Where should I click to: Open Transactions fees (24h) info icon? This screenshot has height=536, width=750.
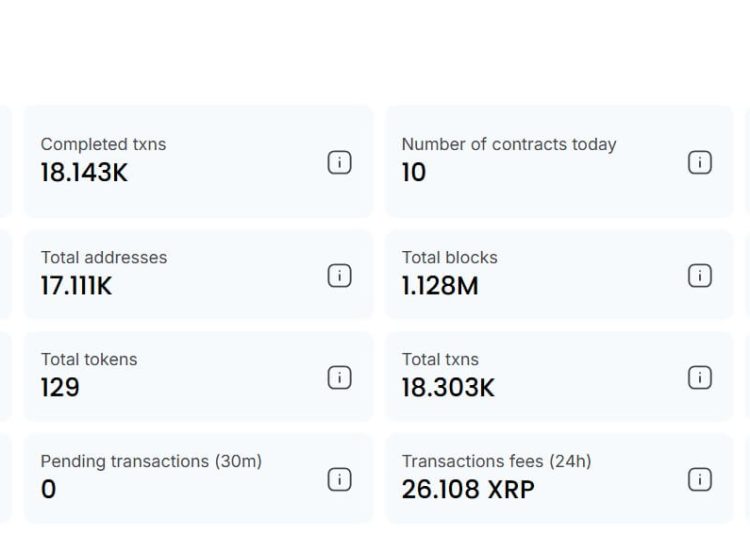[700, 480]
